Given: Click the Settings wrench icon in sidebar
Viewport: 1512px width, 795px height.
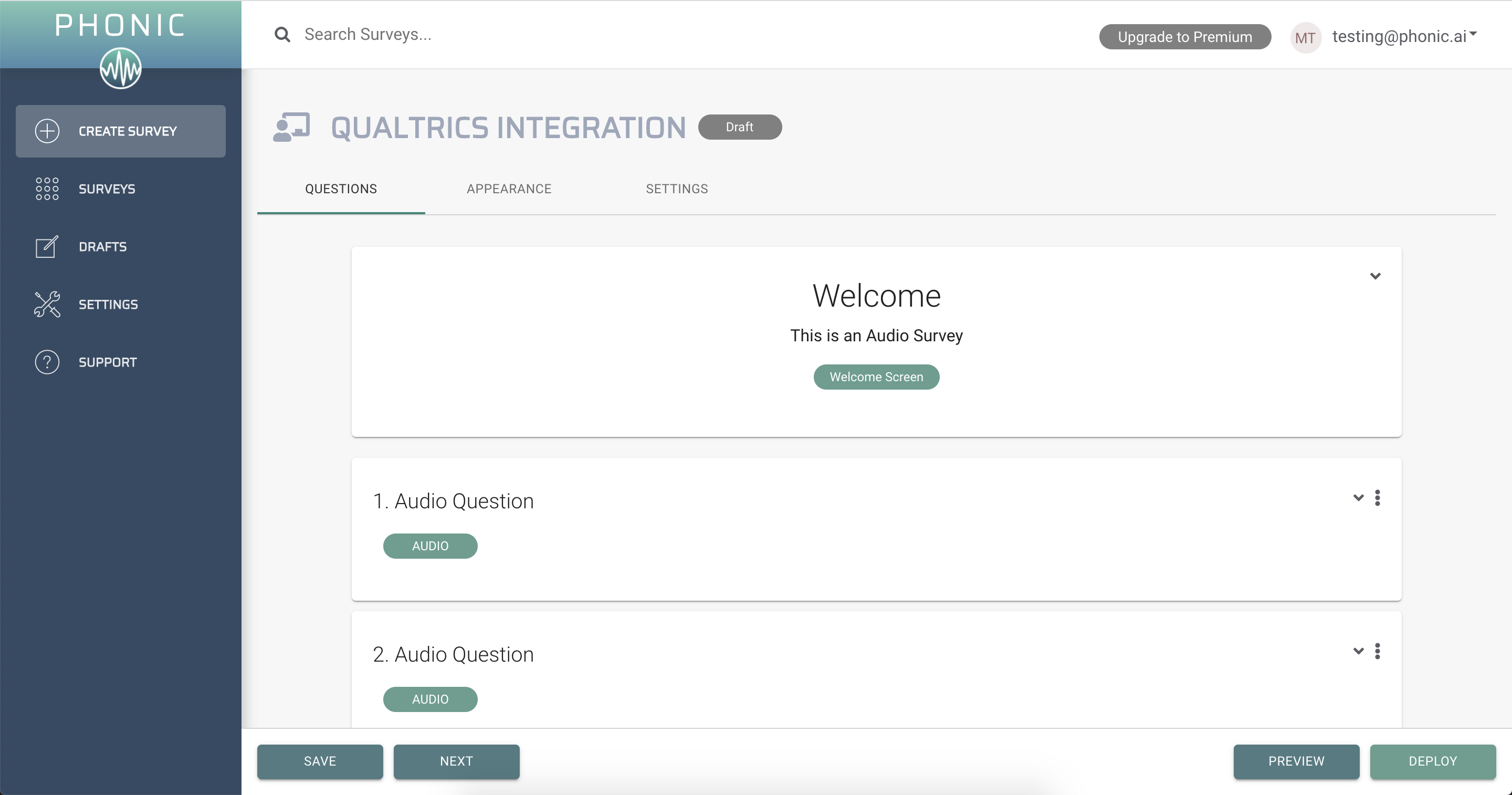Looking at the screenshot, I should coord(46,304).
